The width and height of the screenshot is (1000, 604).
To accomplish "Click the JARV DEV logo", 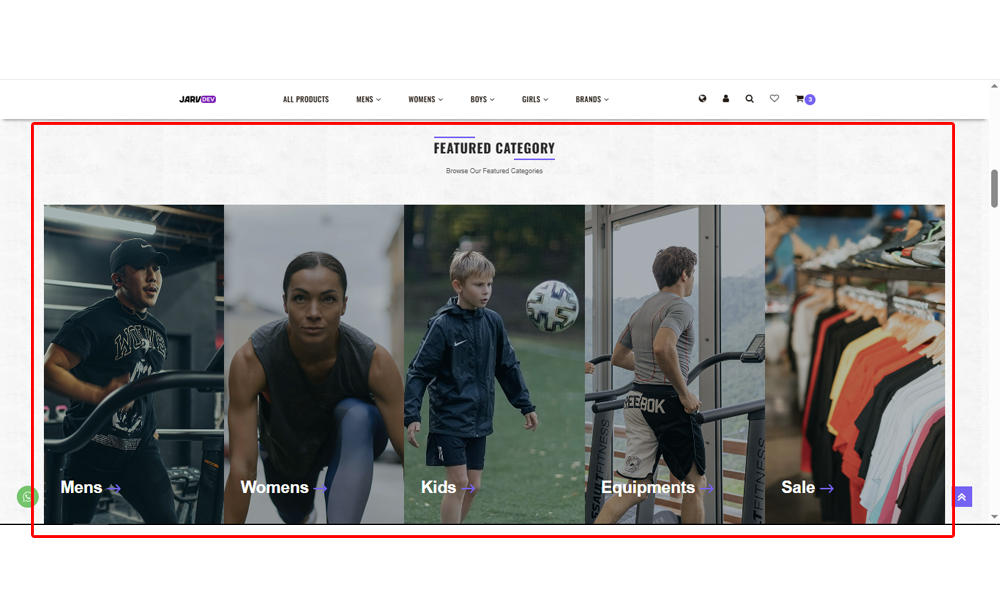I will click(198, 99).
